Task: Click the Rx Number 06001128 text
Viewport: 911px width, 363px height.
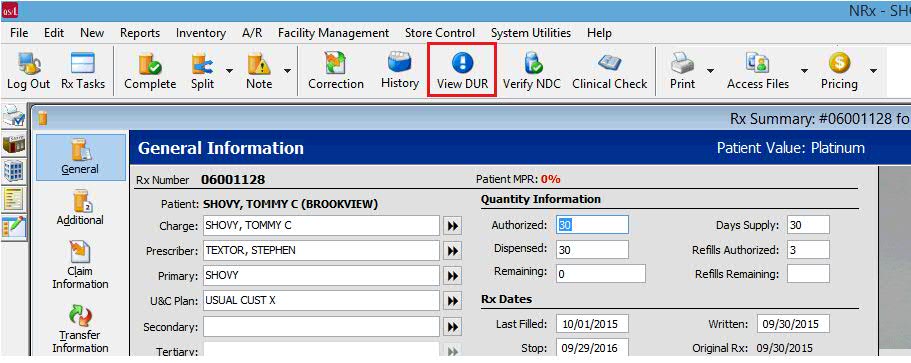Action: click(233, 179)
